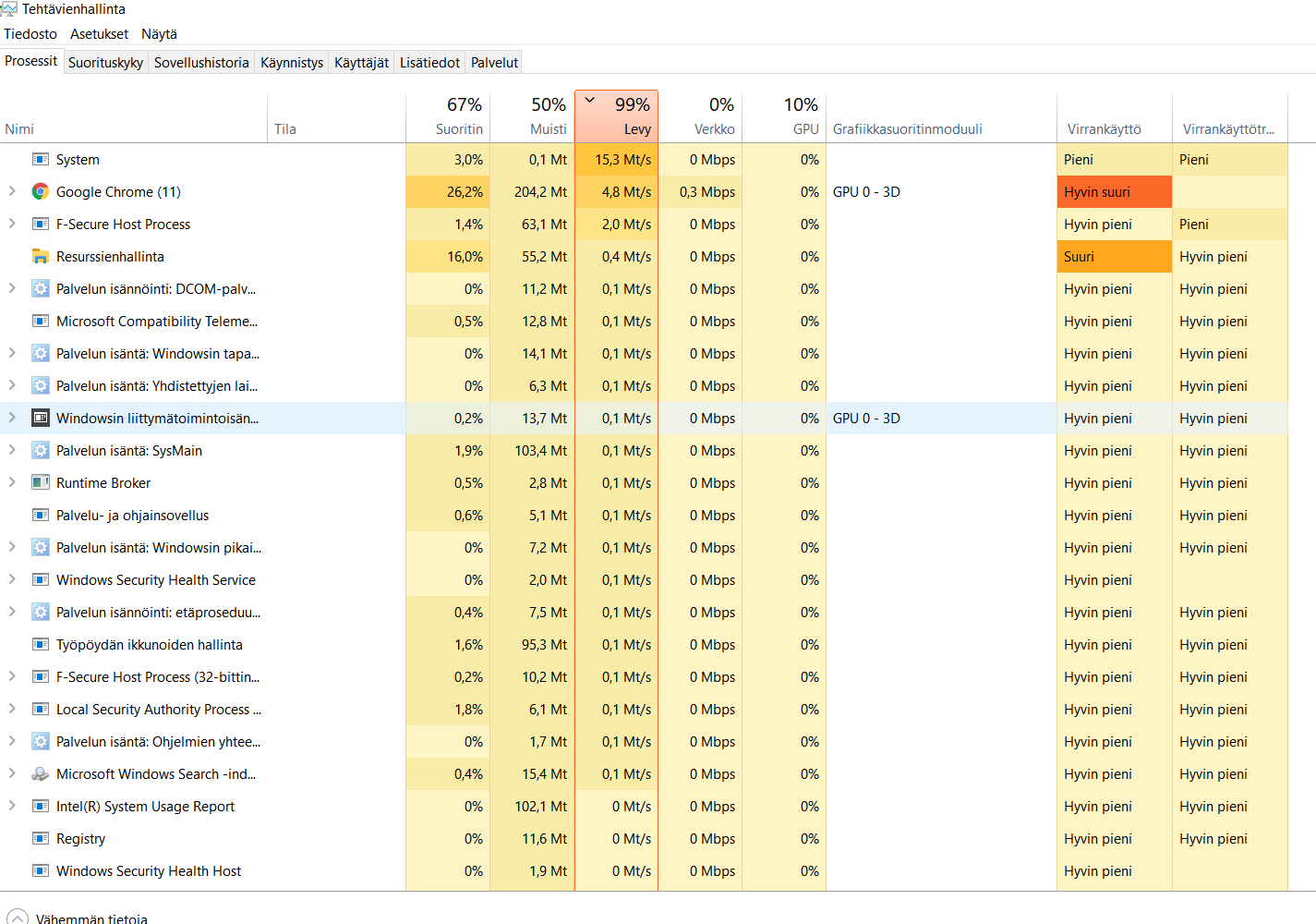Screen dimensions: 1316x924
Task: Click the System process icon
Action: [x=41, y=160]
